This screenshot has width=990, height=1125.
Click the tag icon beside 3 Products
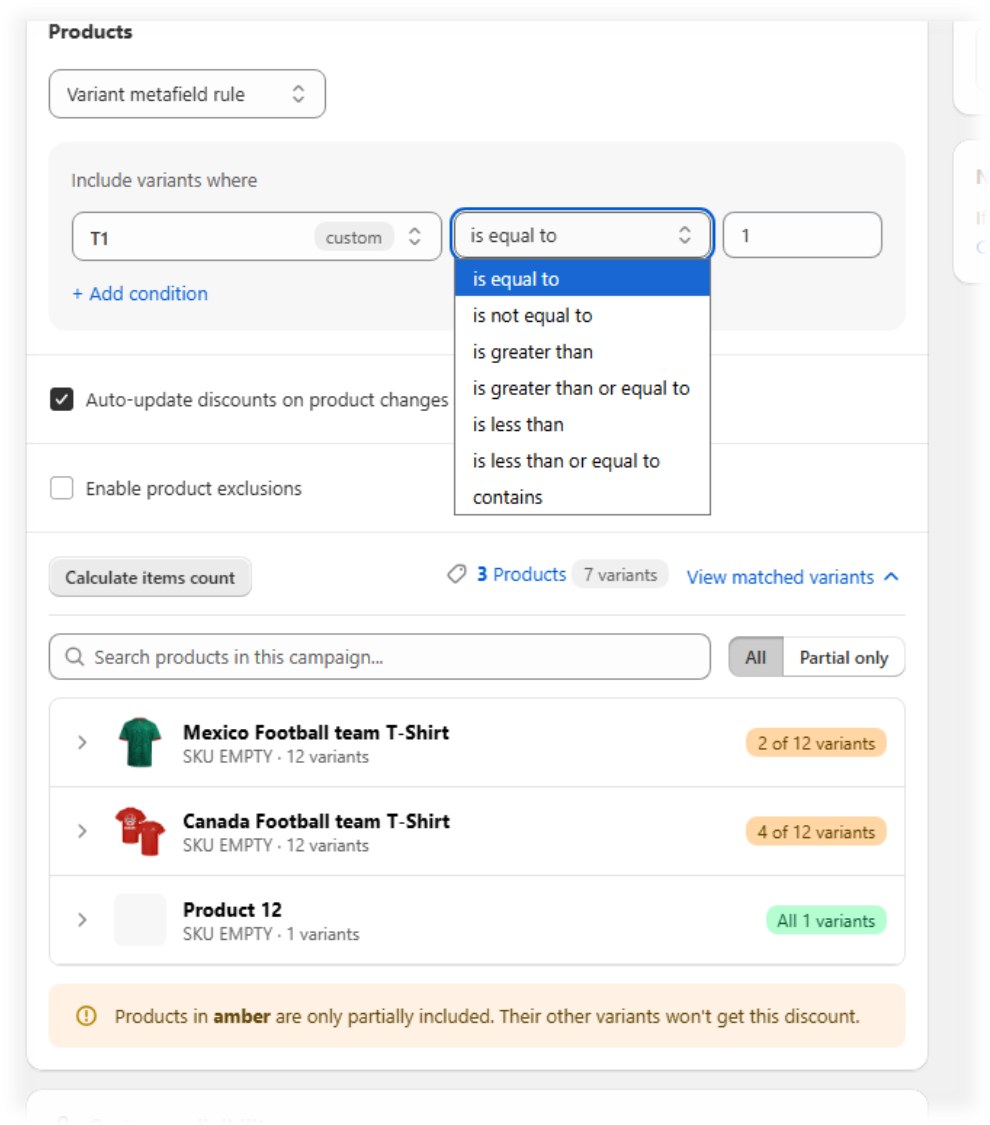pyautogui.click(x=457, y=574)
